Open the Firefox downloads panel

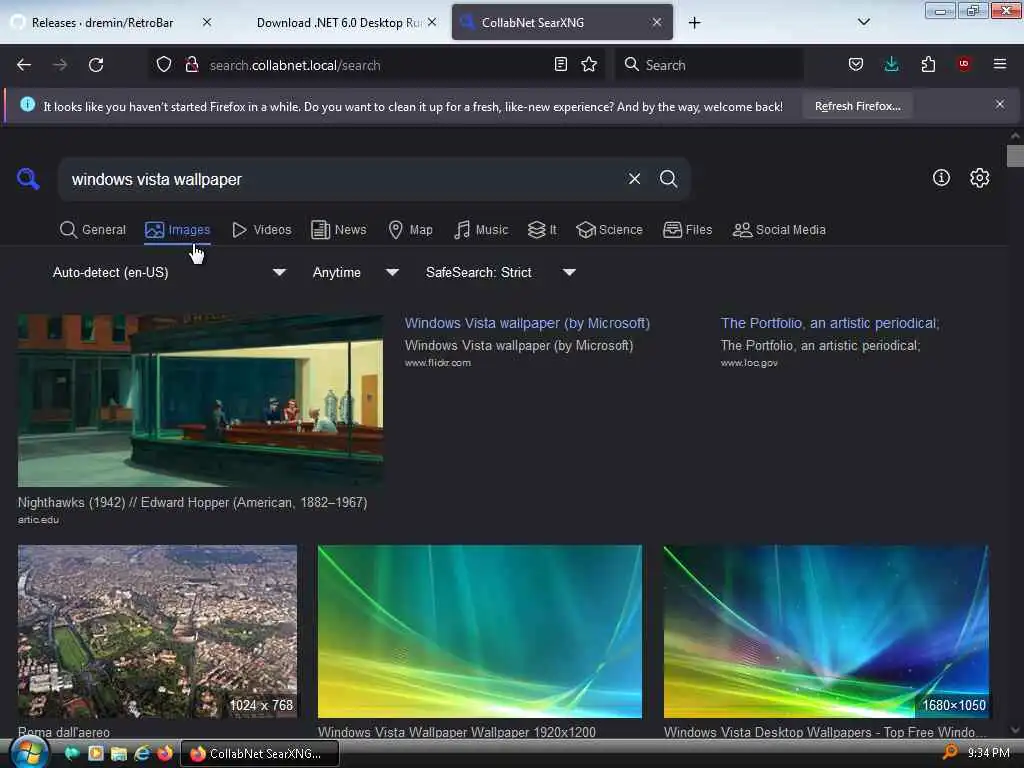[891, 64]
